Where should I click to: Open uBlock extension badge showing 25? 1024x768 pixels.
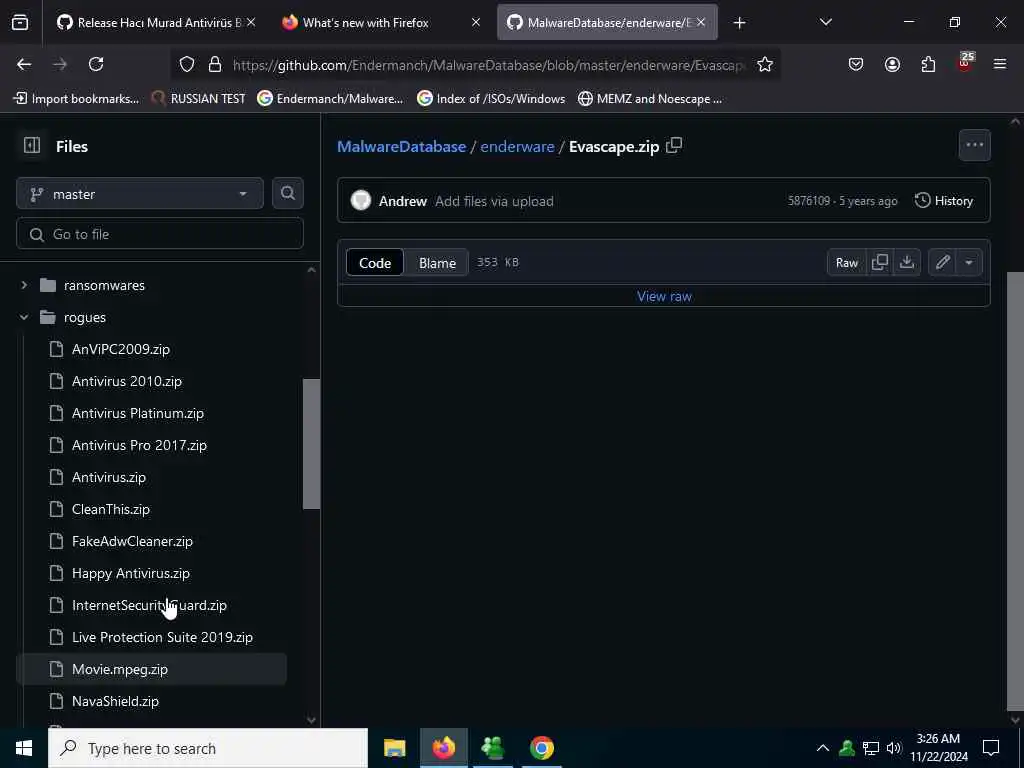point(964,64)
